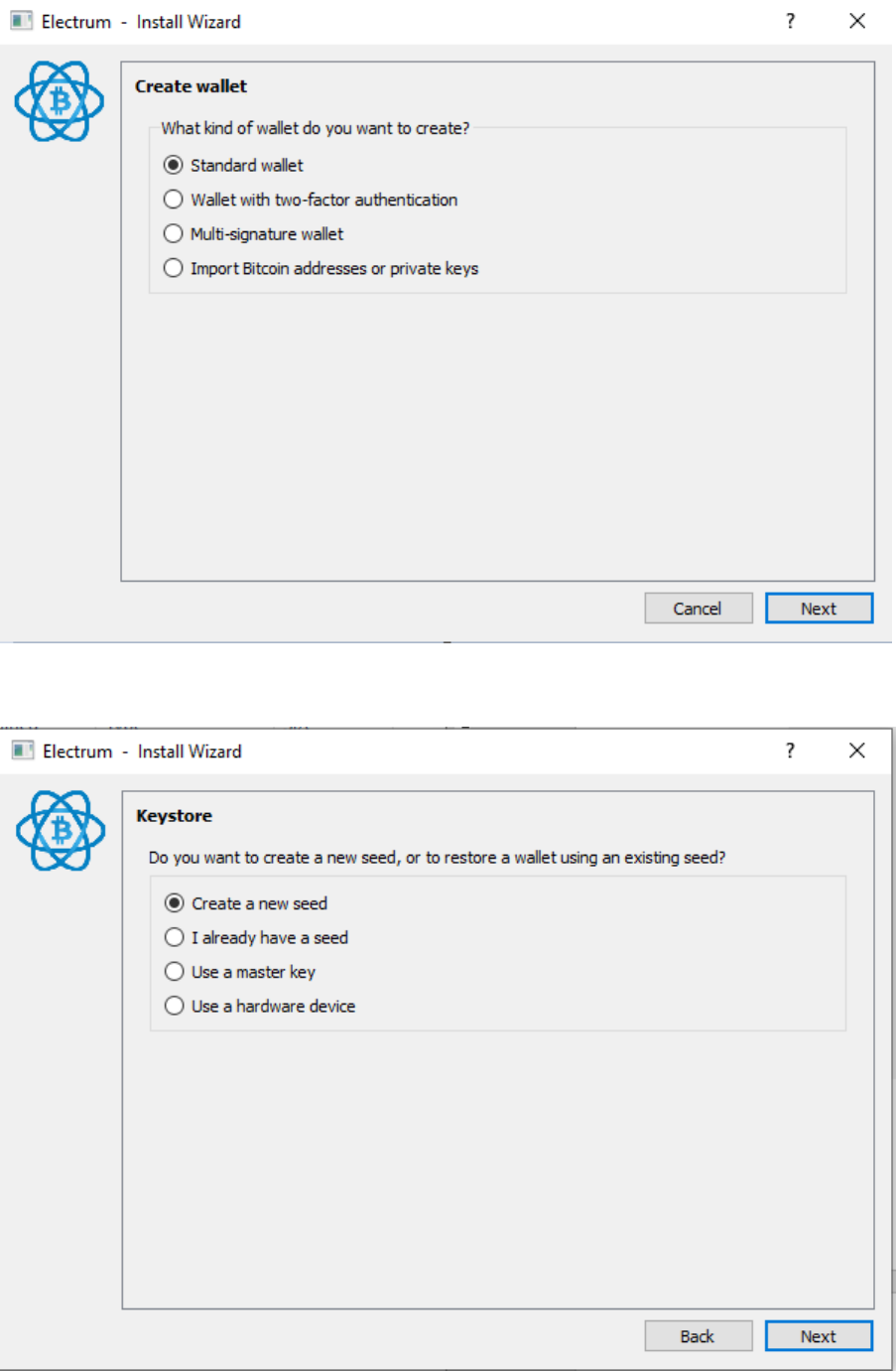896x1371 pixels.
Task: Click Next in the Create wallet dialog
Action: tap(819, 609)
